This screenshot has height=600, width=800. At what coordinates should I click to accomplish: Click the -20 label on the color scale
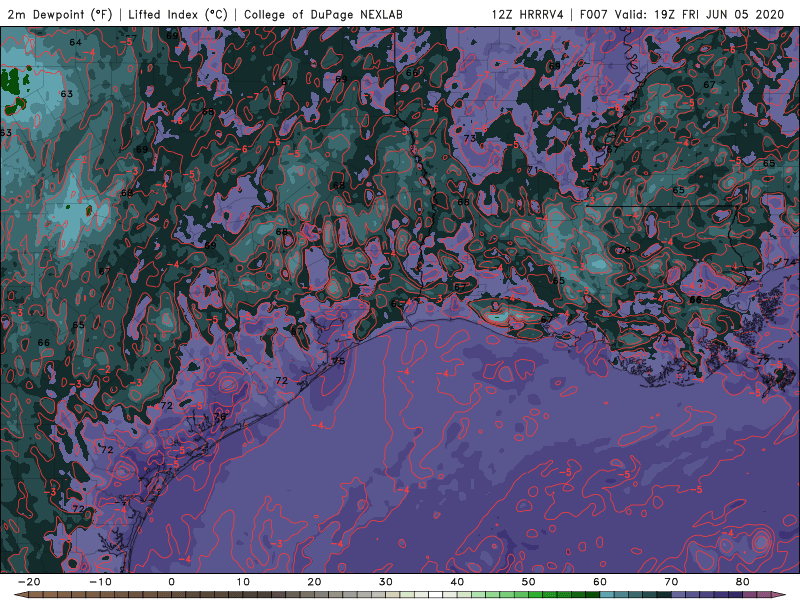[29, 582]
